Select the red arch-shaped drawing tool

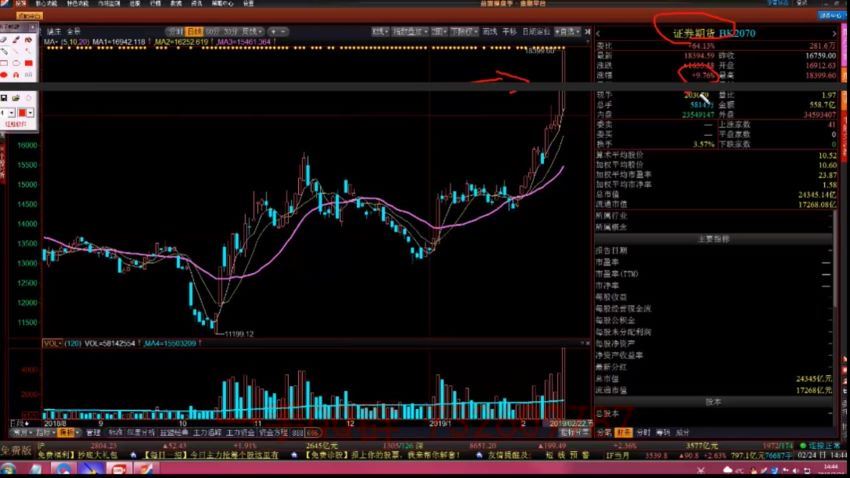click(16, 75)
